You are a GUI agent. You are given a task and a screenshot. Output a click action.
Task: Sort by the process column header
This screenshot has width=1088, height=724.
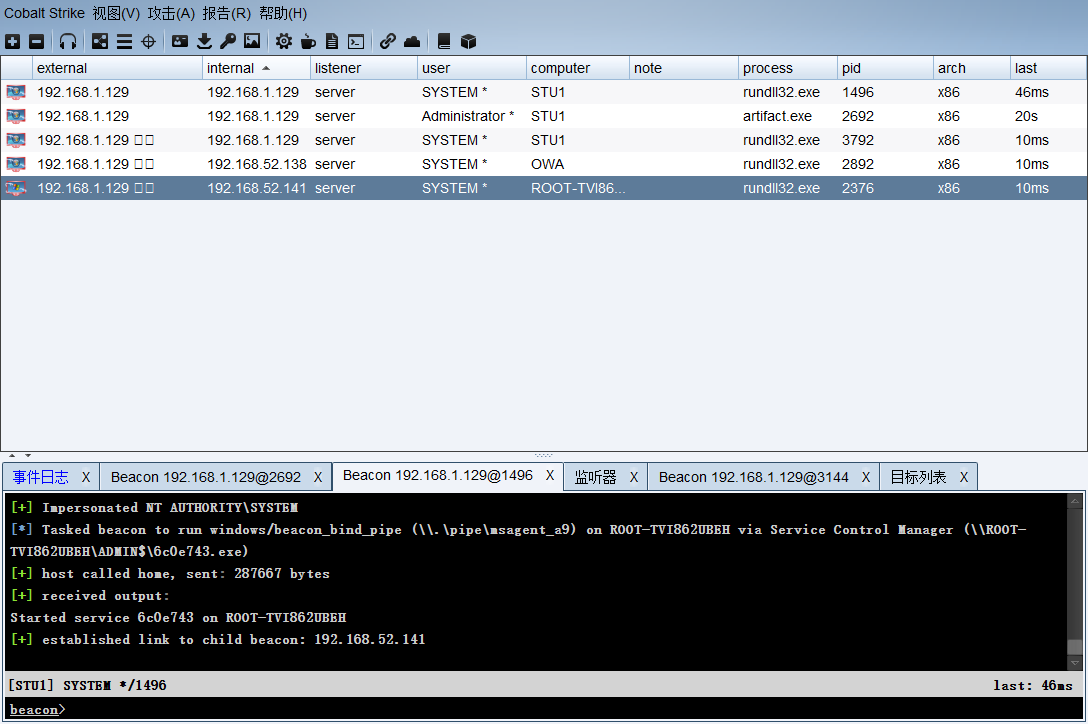coord(788,68)
